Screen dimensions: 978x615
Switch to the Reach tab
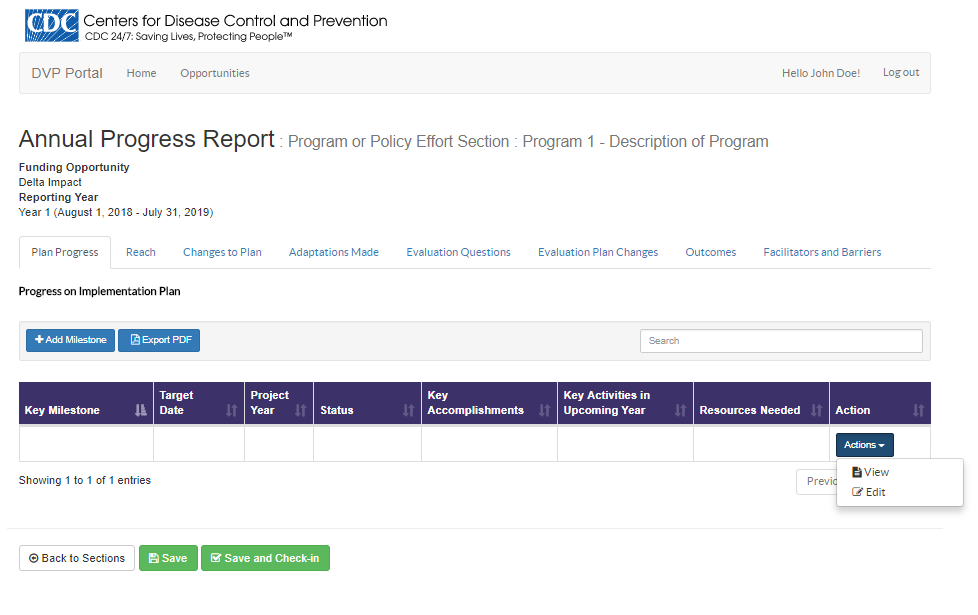141,252
